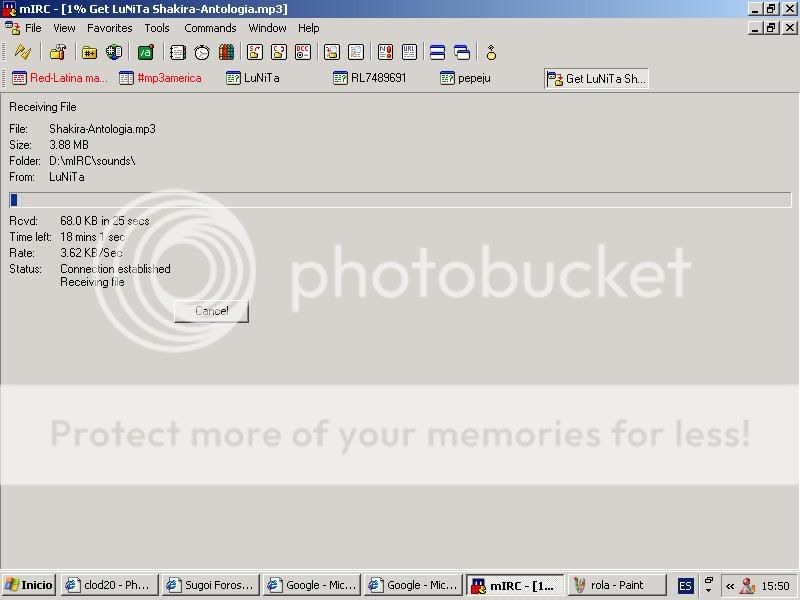Click the DCC Send file icon
This screenshot has width=800, height=600.
pos(255,52)
